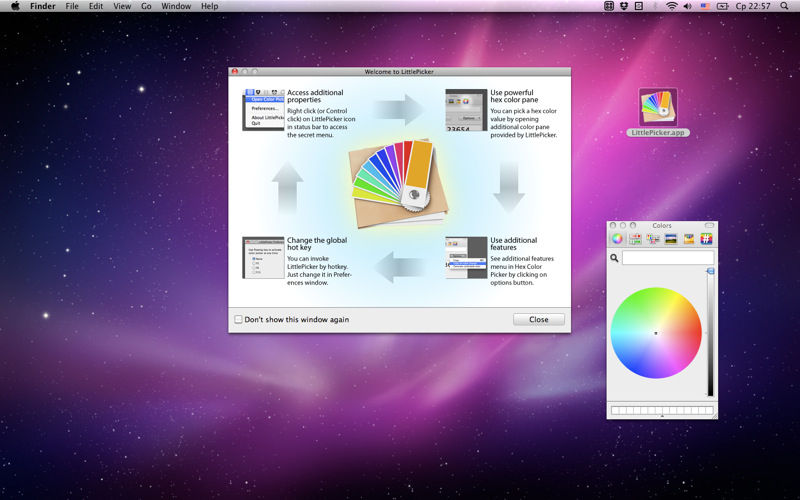The image size is (800, 500).
Task: Select the Color Wheel tab in Colors window
Action: pos(617,239)
